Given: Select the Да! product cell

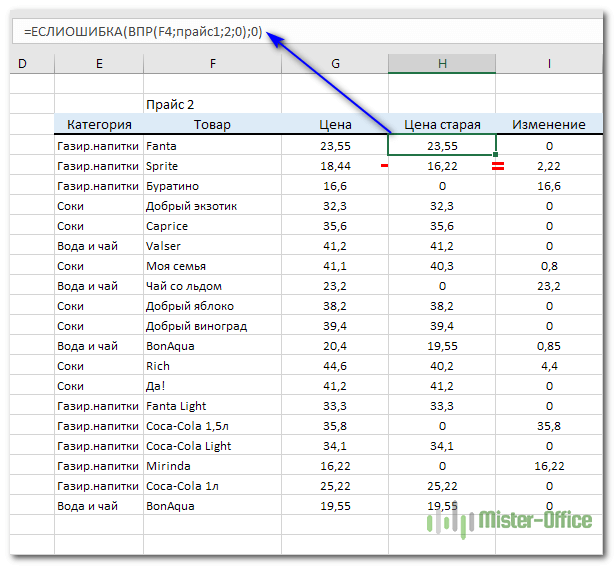Looking at the screenshot, I should click(x=213, y=385).
